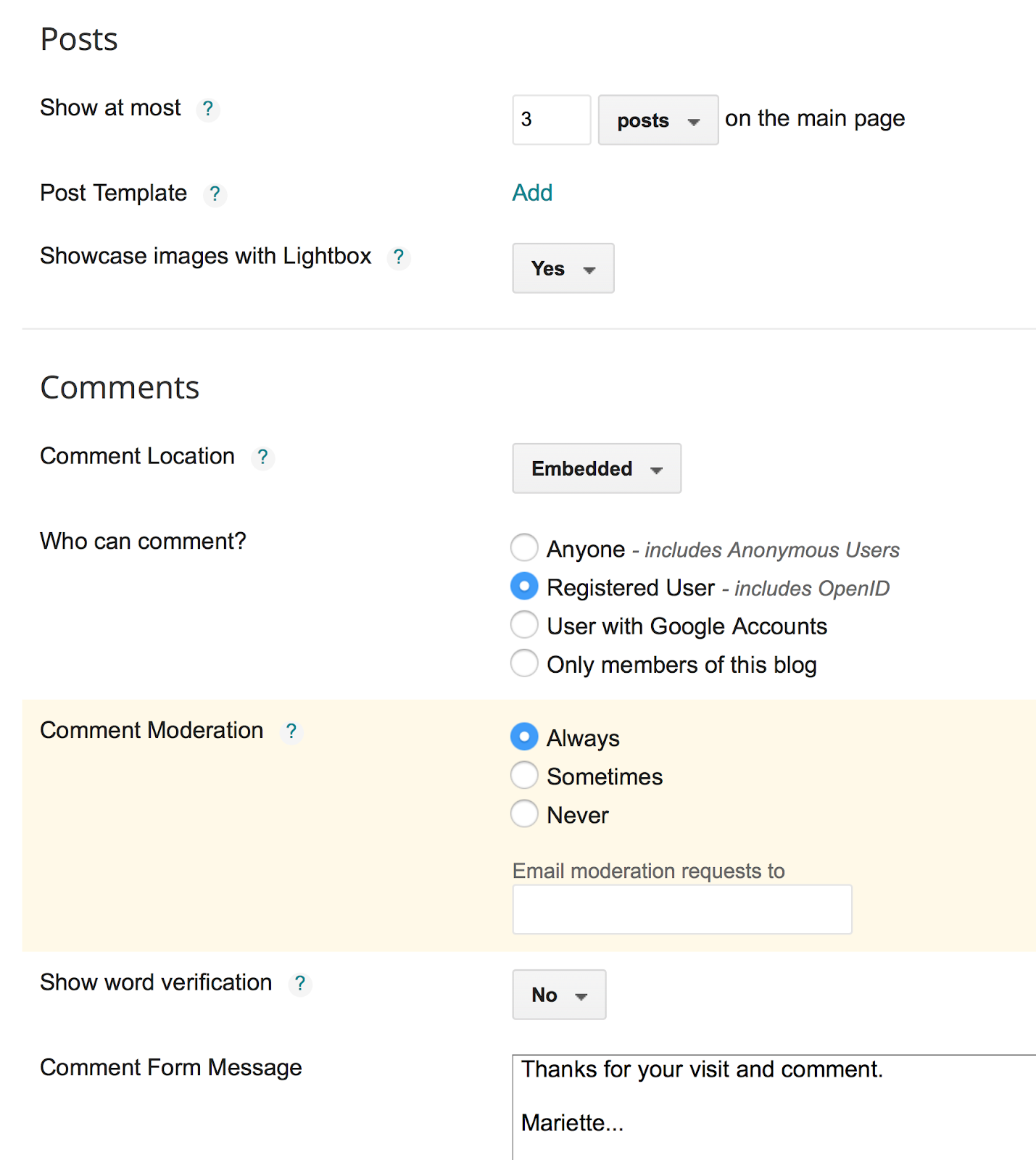This screenshot has width=1036, height=1160.
Task: Choose User with Google Accounts option
Action: pos(524,625)
